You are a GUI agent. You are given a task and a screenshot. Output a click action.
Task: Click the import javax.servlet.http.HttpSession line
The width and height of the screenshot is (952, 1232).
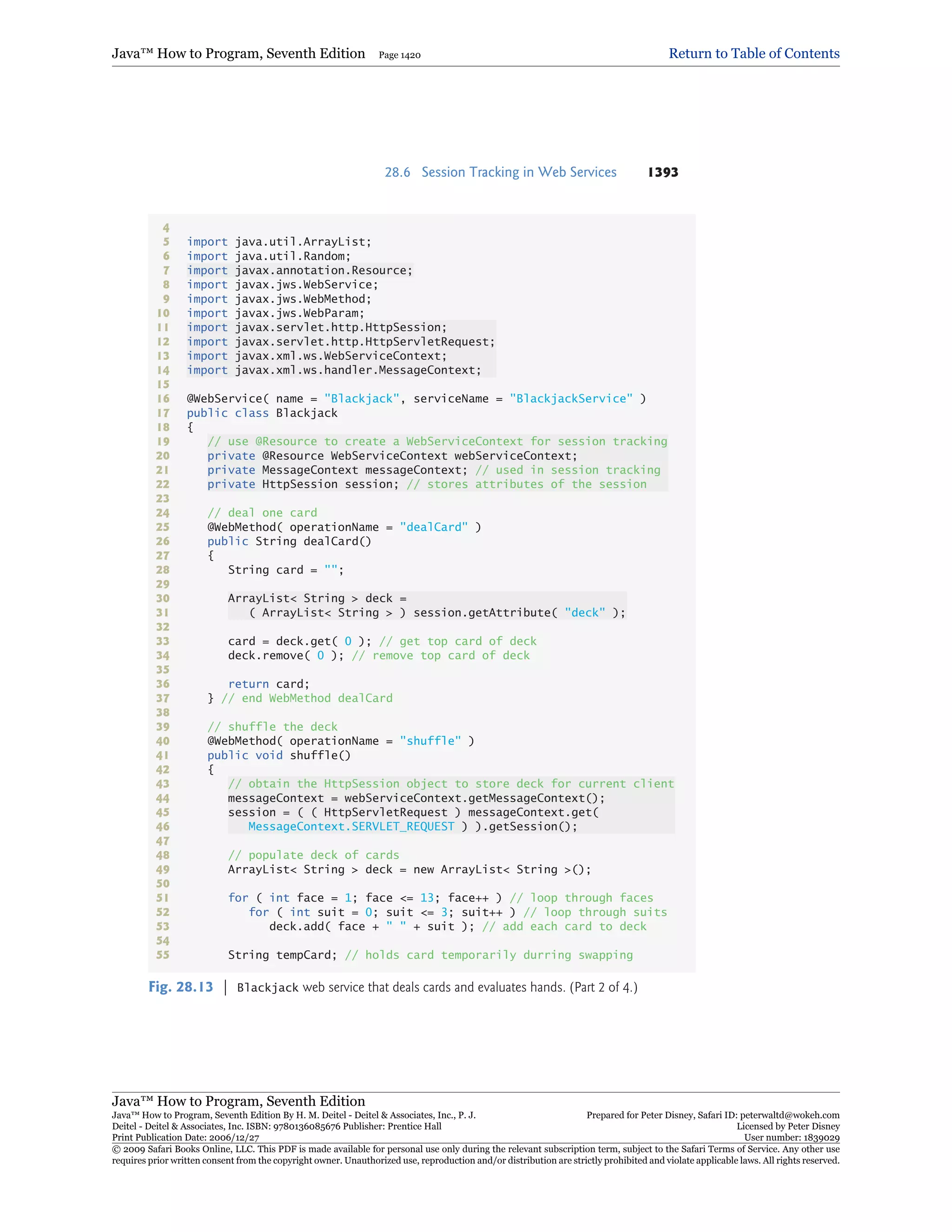[317, 328]
